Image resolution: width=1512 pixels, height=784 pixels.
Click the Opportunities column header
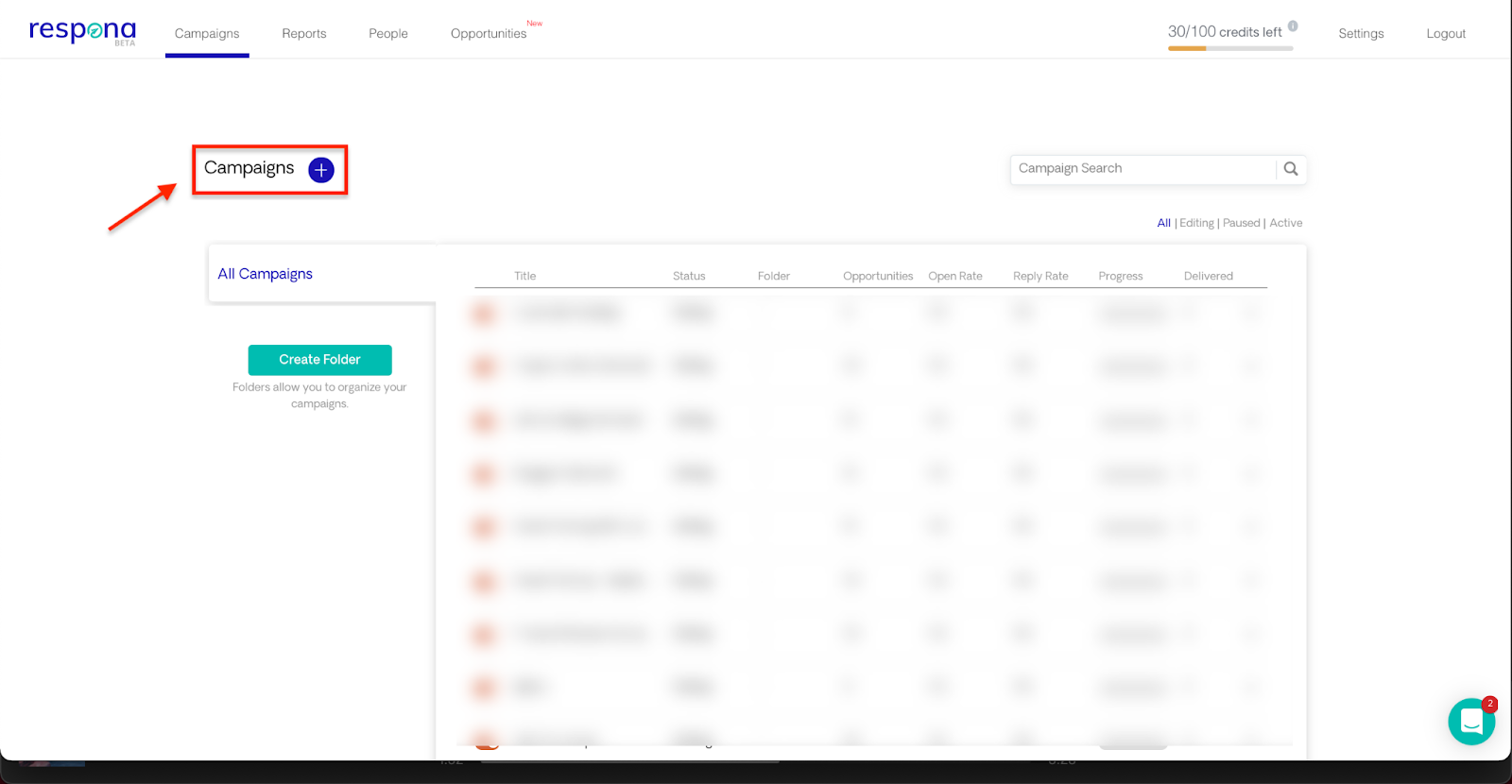click(878, 276)
